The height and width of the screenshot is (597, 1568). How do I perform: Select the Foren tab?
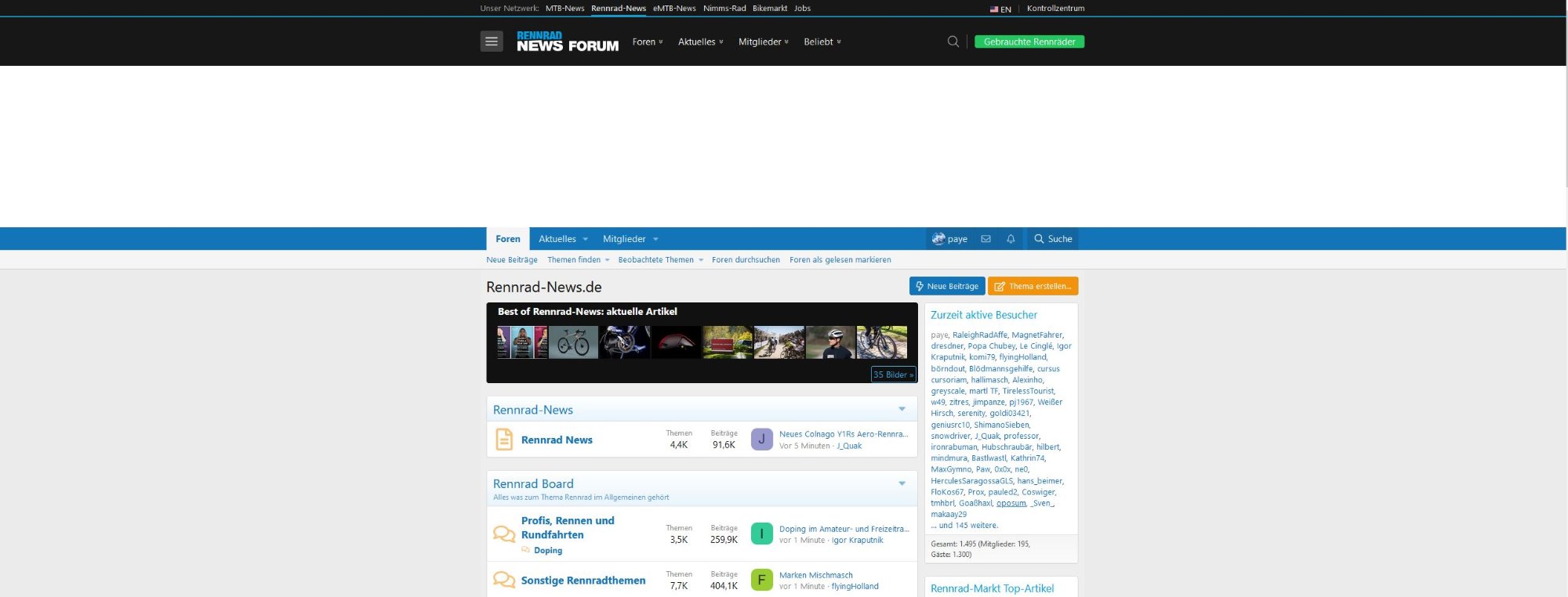(x=507, y=239)
